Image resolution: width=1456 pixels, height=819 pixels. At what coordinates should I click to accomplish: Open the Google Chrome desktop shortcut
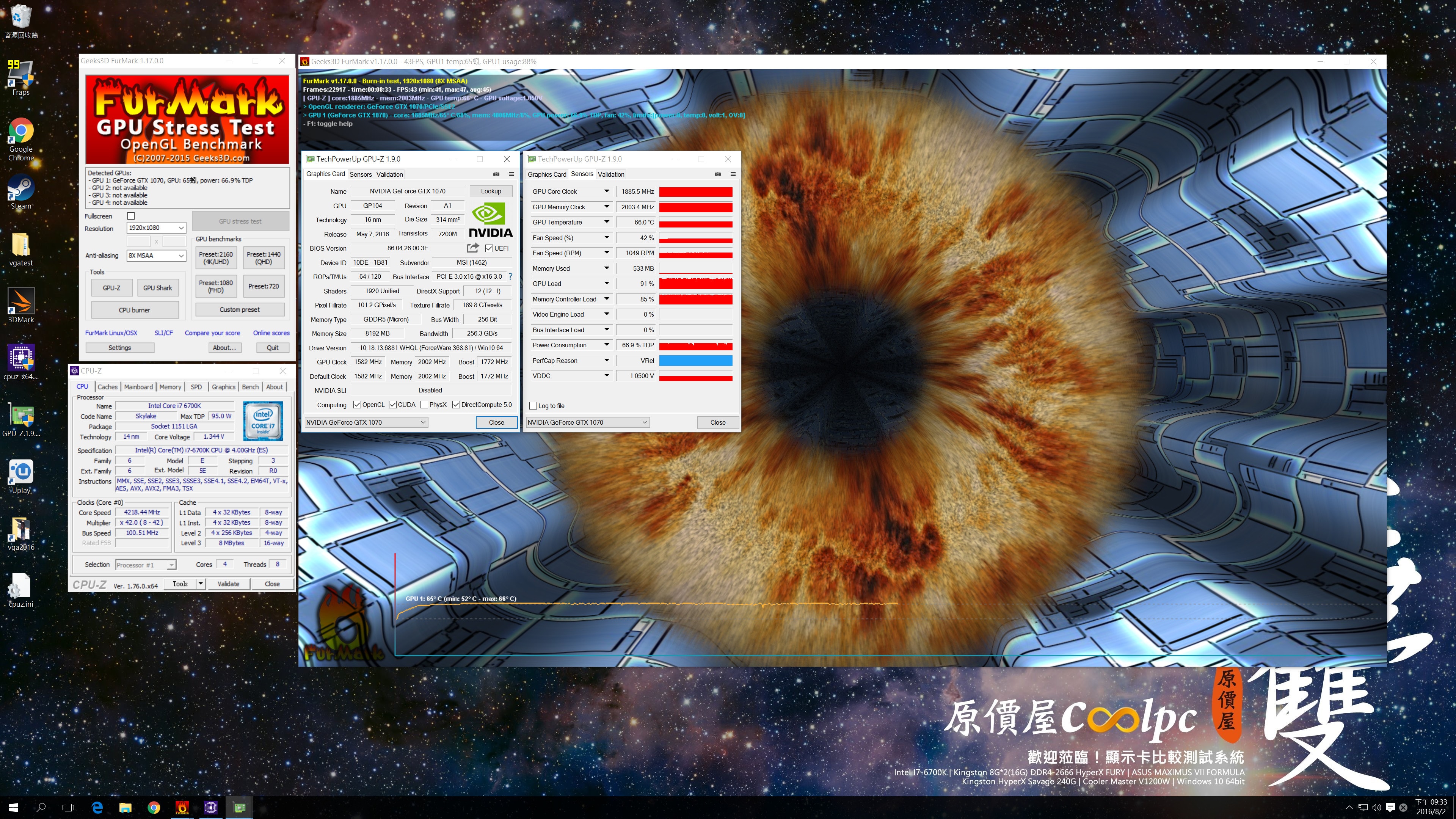point(21,138)
